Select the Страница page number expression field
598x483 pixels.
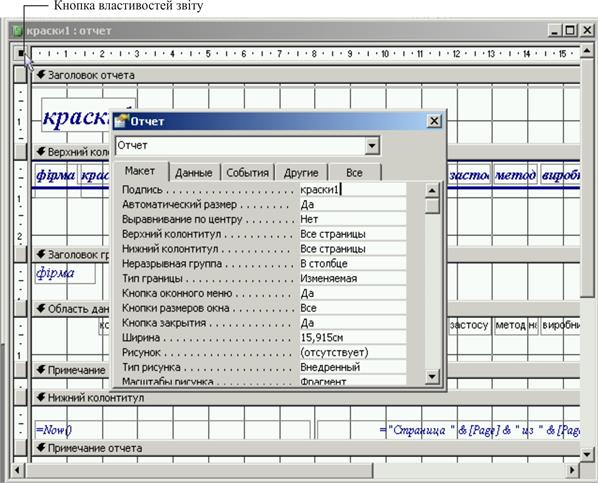(448, 430)
